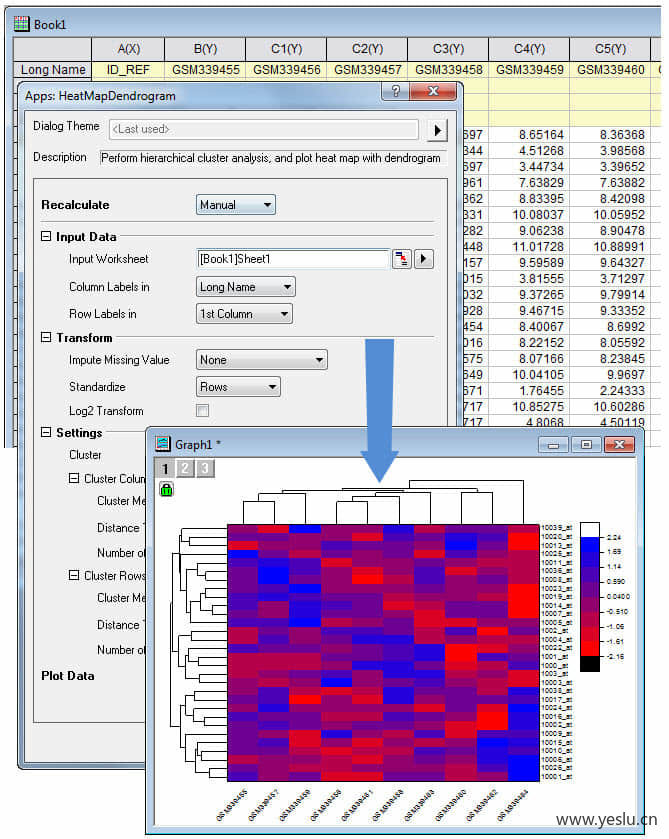Screen dimensions: 669x839
Task: Click the column dendrogram above the heatmap
Action: (x=383, y=502)
